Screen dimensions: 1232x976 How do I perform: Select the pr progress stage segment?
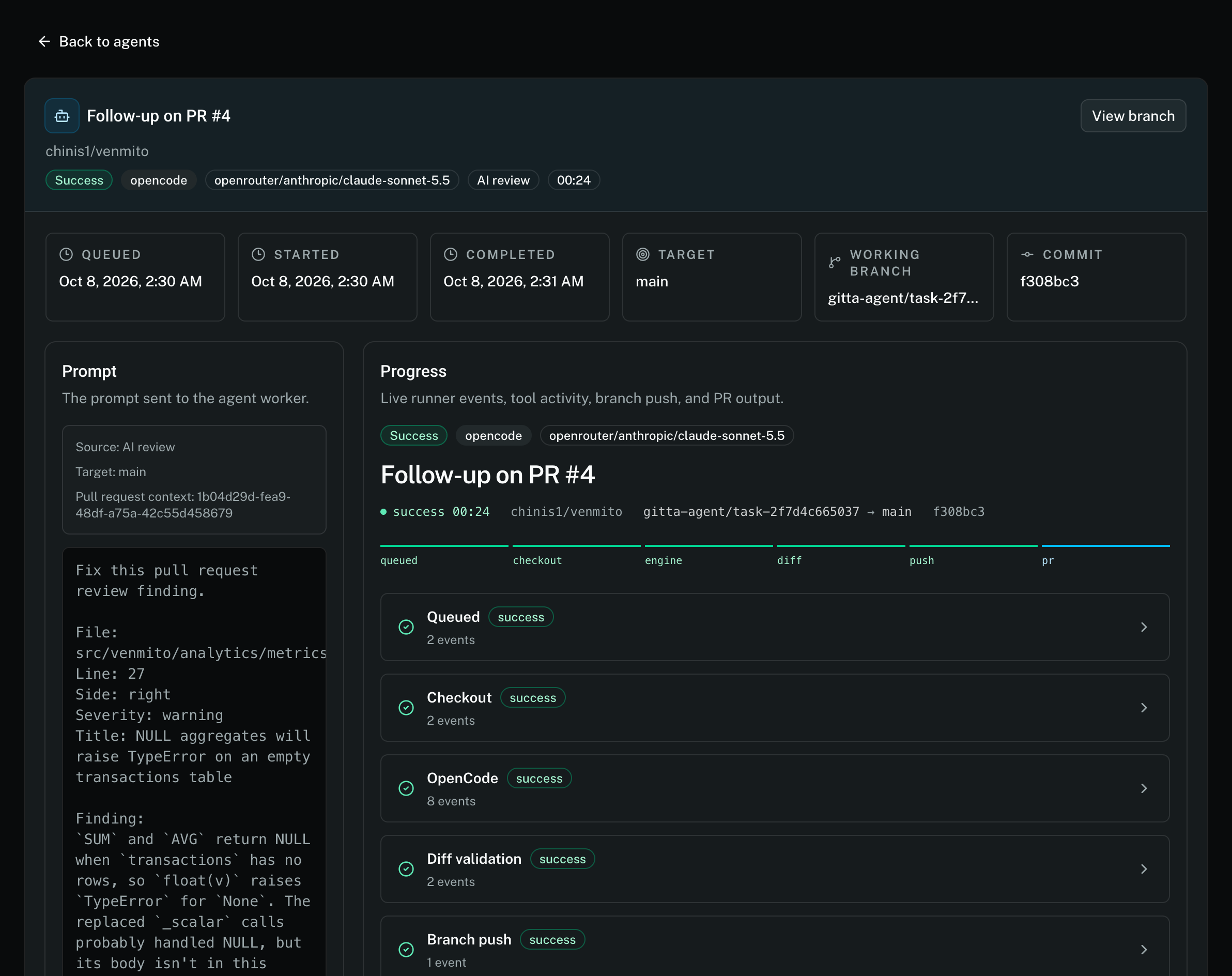coord(1106,555)
